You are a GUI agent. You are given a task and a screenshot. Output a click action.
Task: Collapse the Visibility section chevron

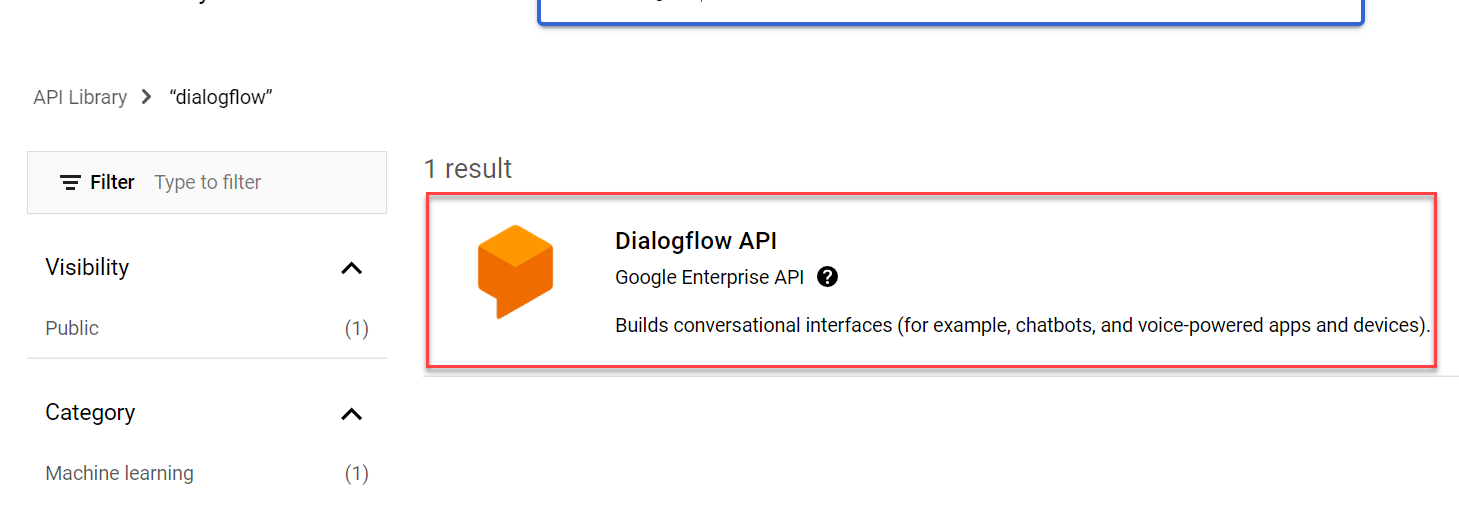pos(351,268)
